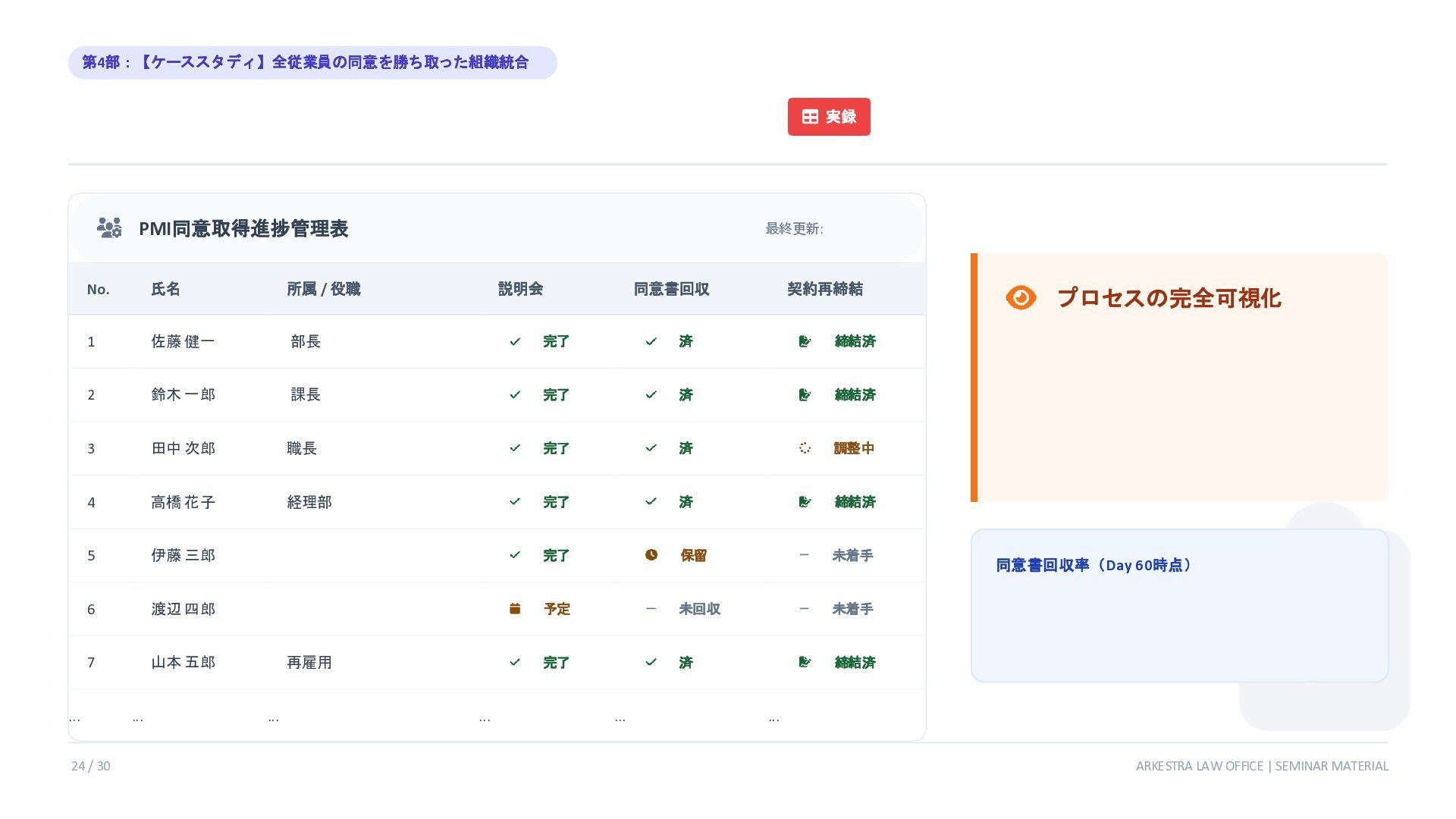Click the 同意書回収 checkmark in 鈴木 一郎 row
This screenshot has height=819, width=1456.
pos(651,394)
